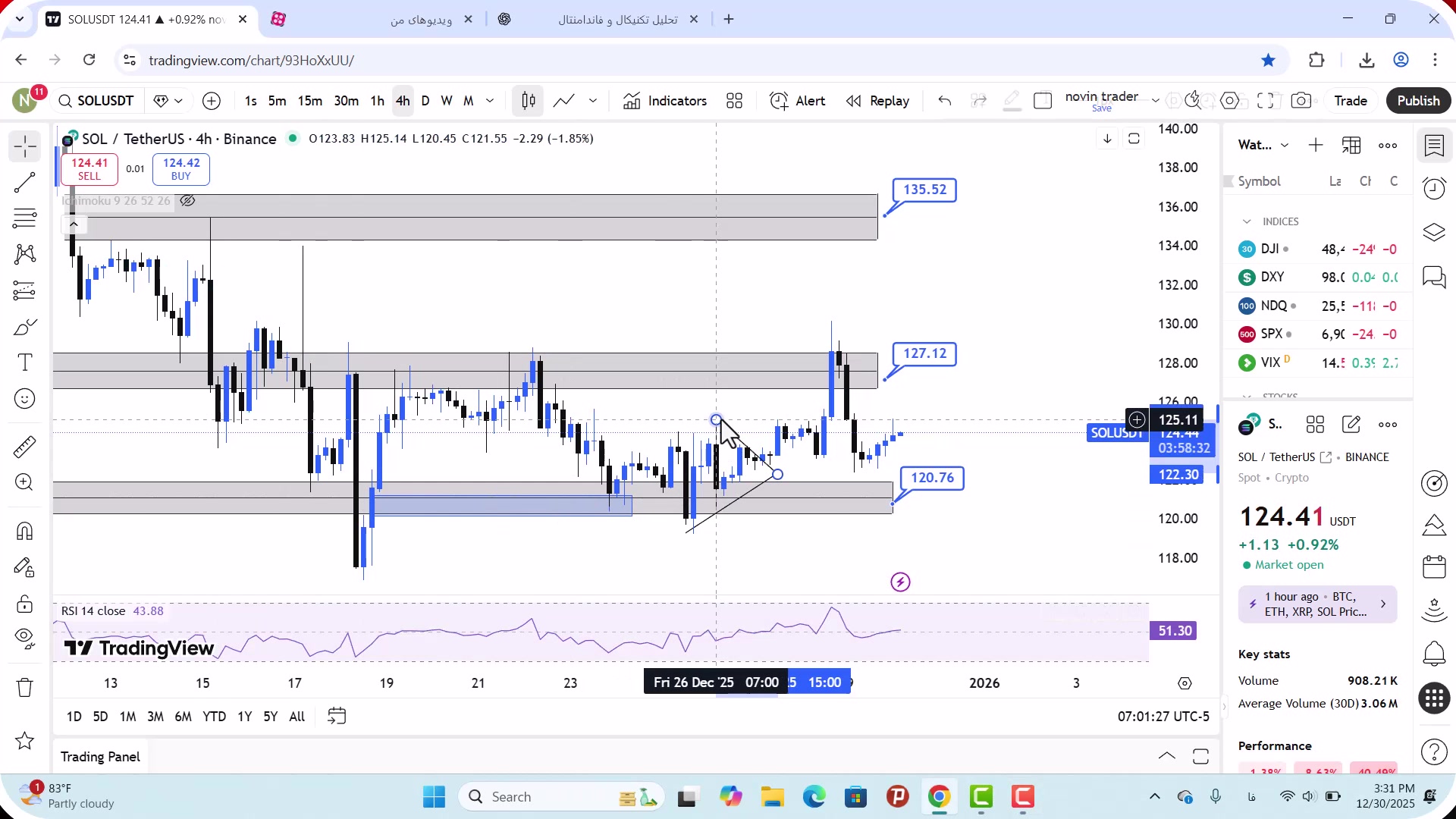Switch to the 1h timeframe

click(377, 101)
